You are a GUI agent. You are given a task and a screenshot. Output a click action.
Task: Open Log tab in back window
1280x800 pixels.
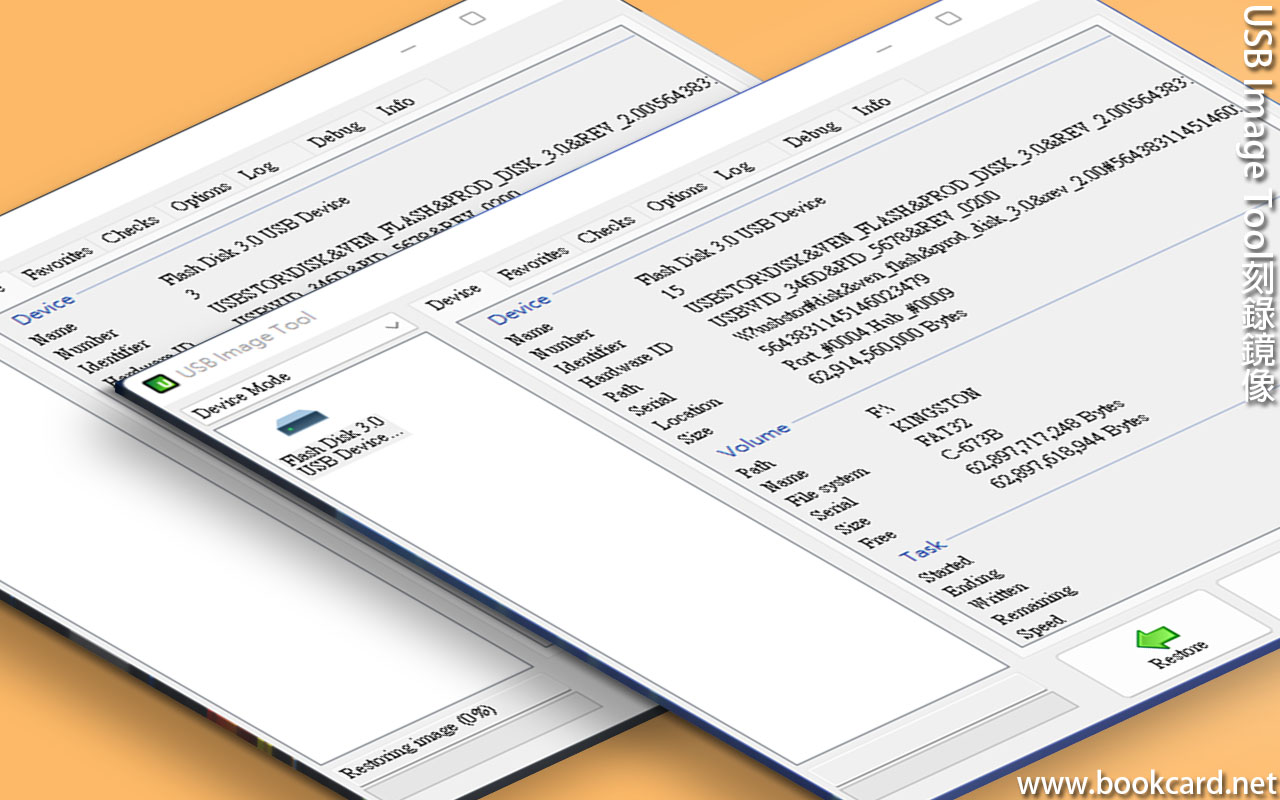coord(259,168)
